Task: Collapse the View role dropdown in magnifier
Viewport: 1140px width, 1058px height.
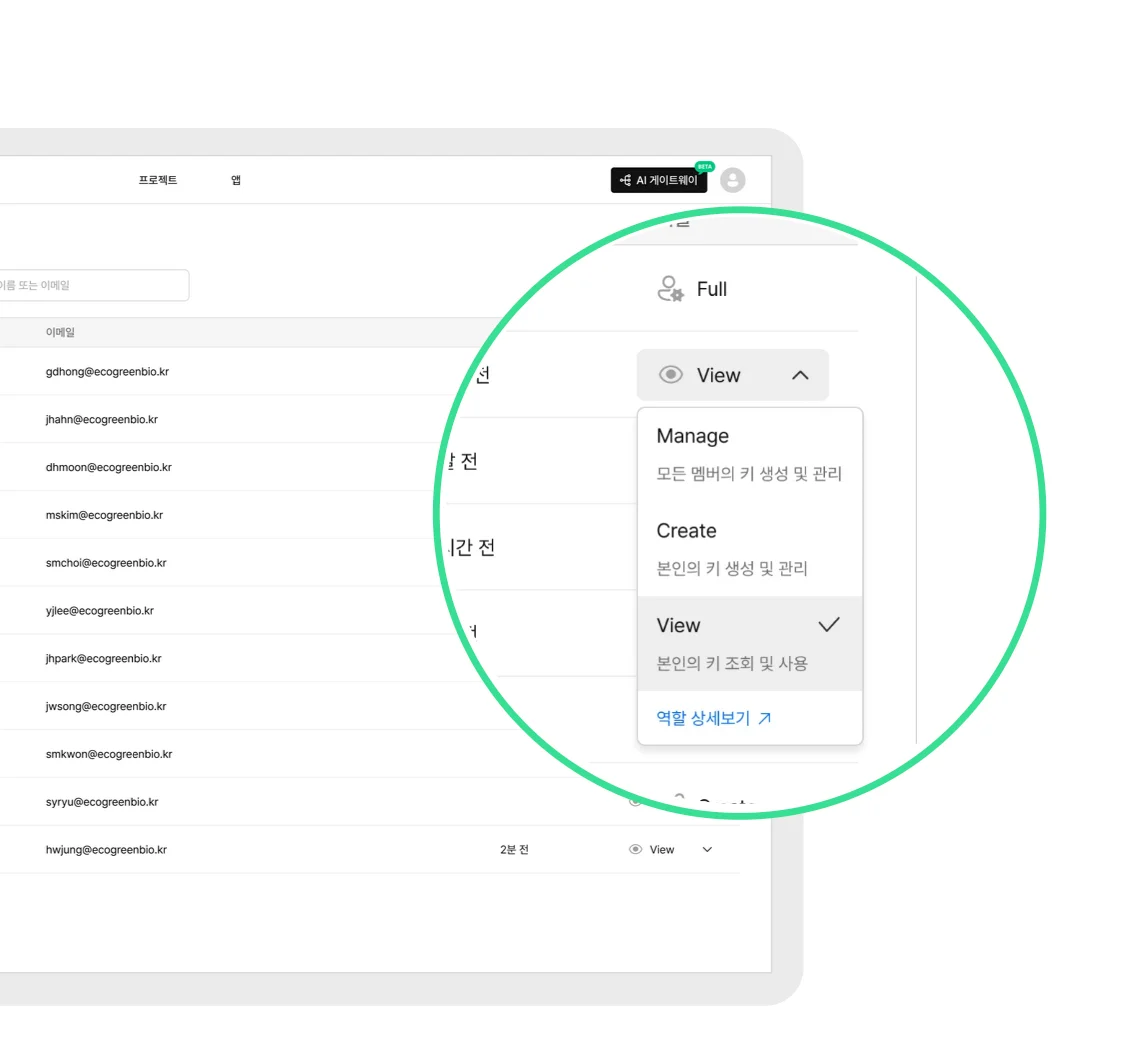Action: click(732, 375)
